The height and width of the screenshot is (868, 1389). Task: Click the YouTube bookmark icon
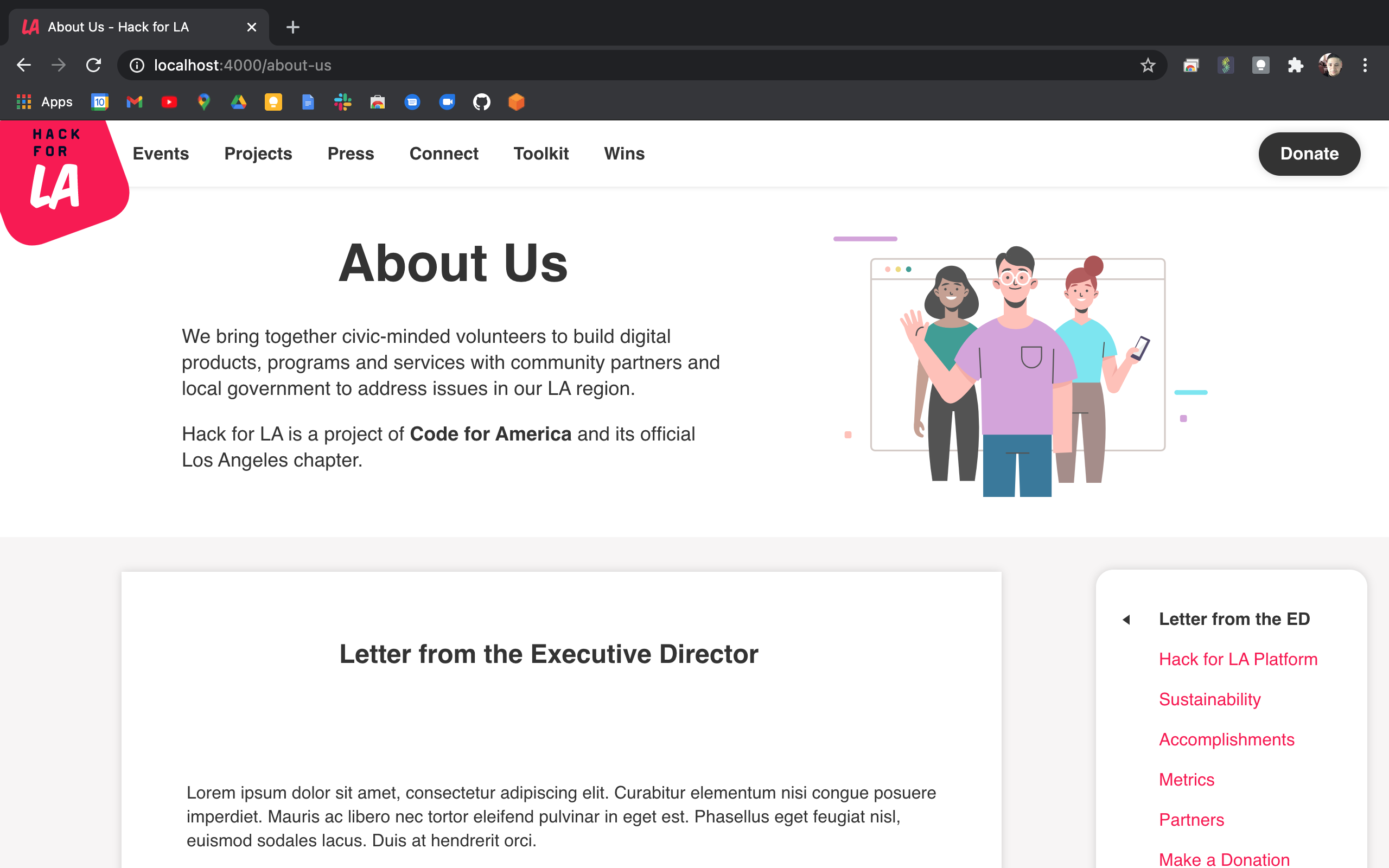point(169,102)
